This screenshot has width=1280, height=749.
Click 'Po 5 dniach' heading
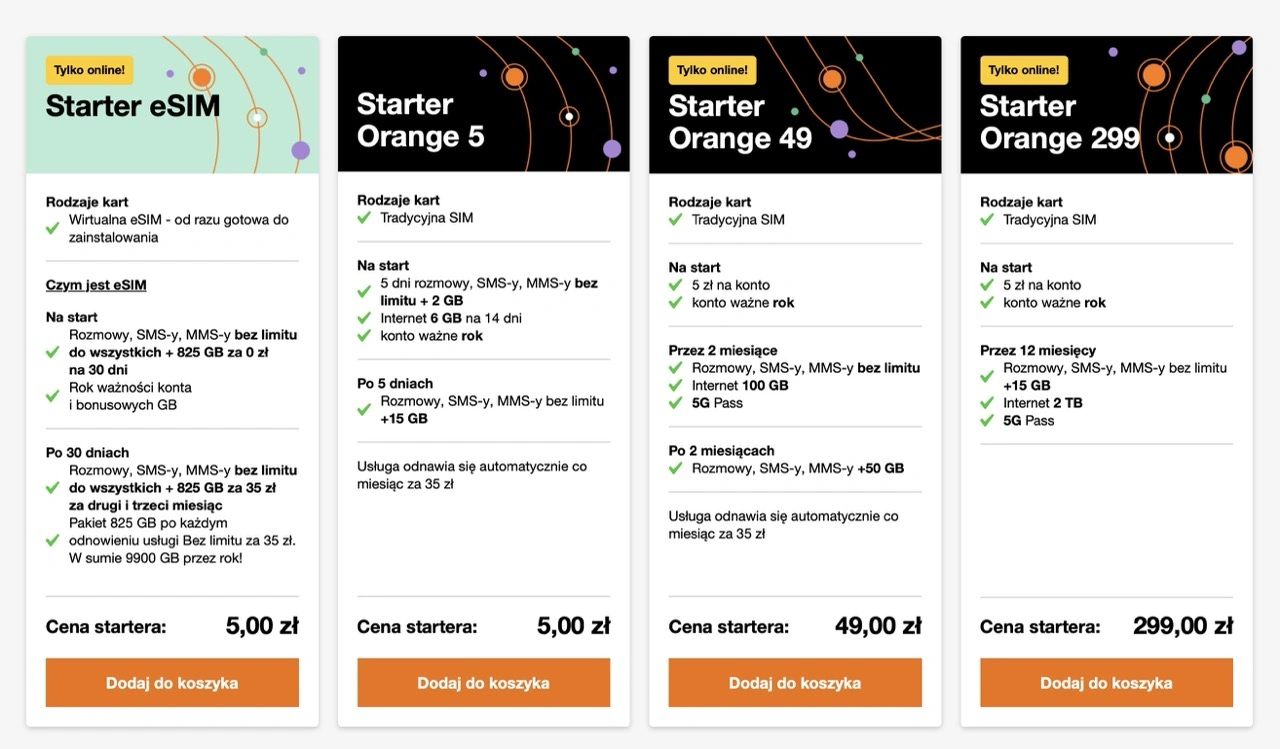click(395, 383)
